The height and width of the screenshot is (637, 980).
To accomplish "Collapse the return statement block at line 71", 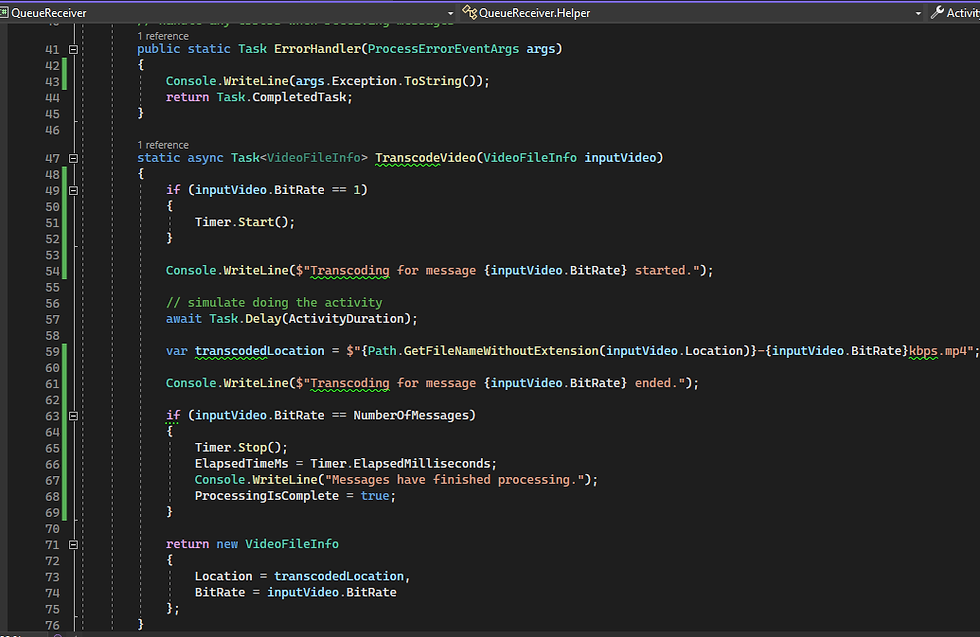I will pyautogui.click(x=73, y=544).
